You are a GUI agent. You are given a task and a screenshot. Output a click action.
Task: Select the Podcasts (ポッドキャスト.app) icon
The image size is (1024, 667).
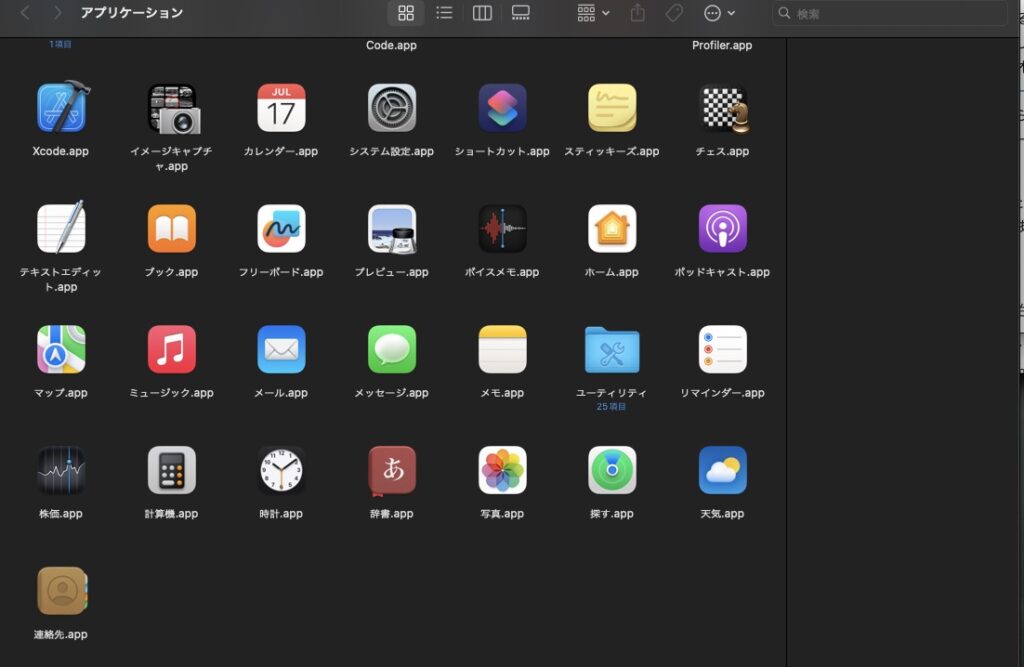(722, 229)
